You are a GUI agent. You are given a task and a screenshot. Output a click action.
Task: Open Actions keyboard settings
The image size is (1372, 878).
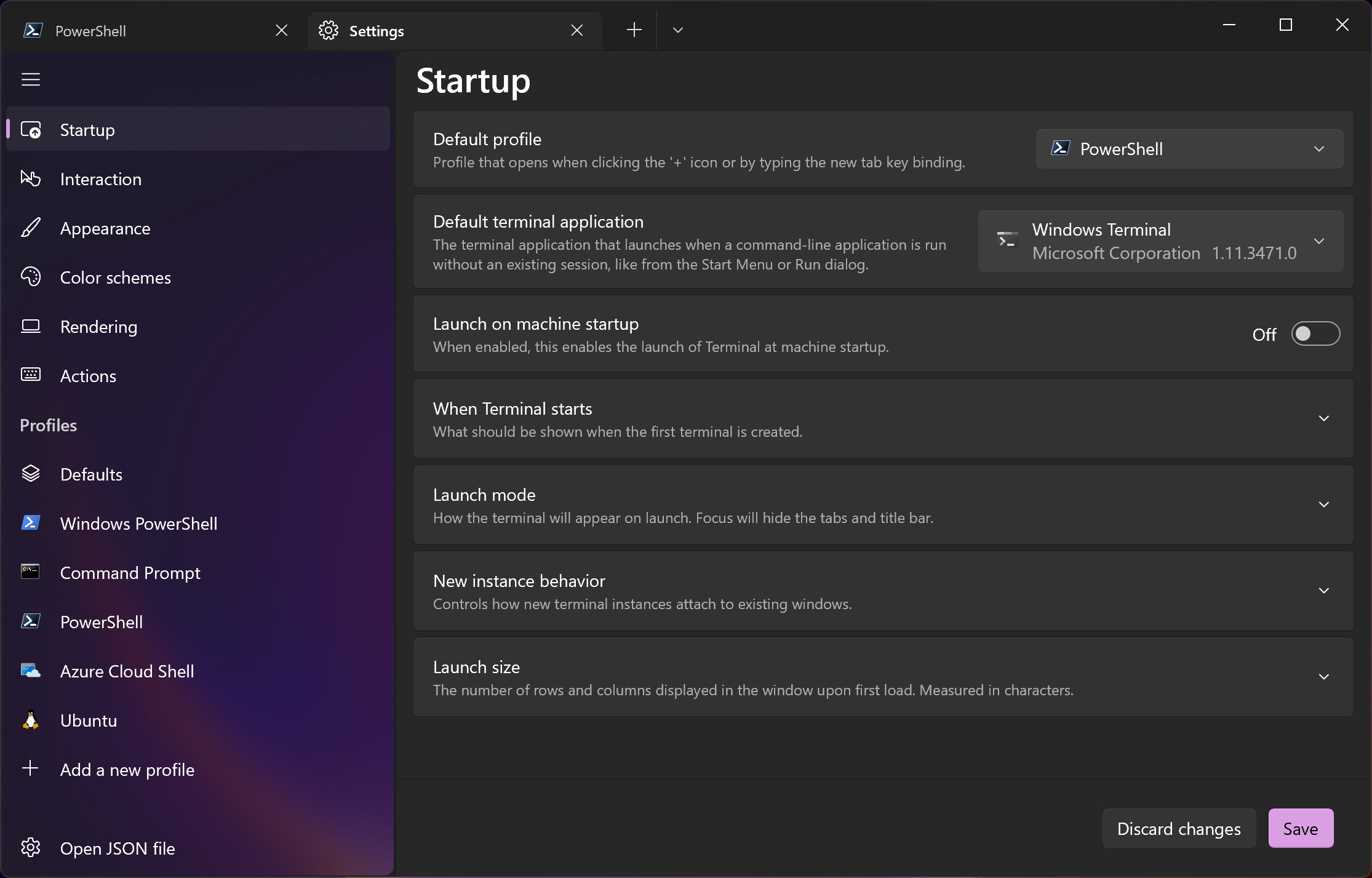pos(88,376)
